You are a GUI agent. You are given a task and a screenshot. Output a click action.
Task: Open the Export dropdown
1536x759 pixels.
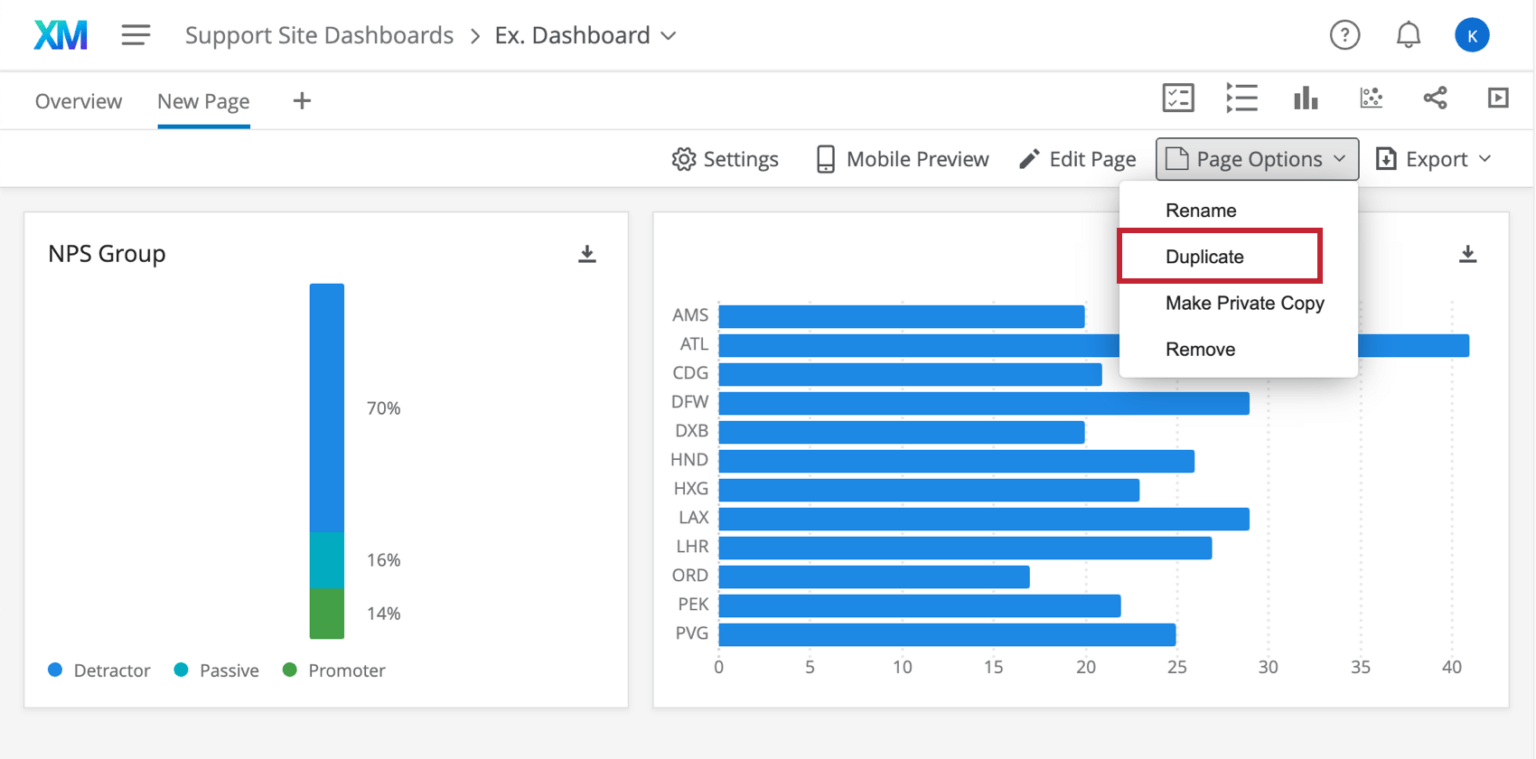point(1432,158)
